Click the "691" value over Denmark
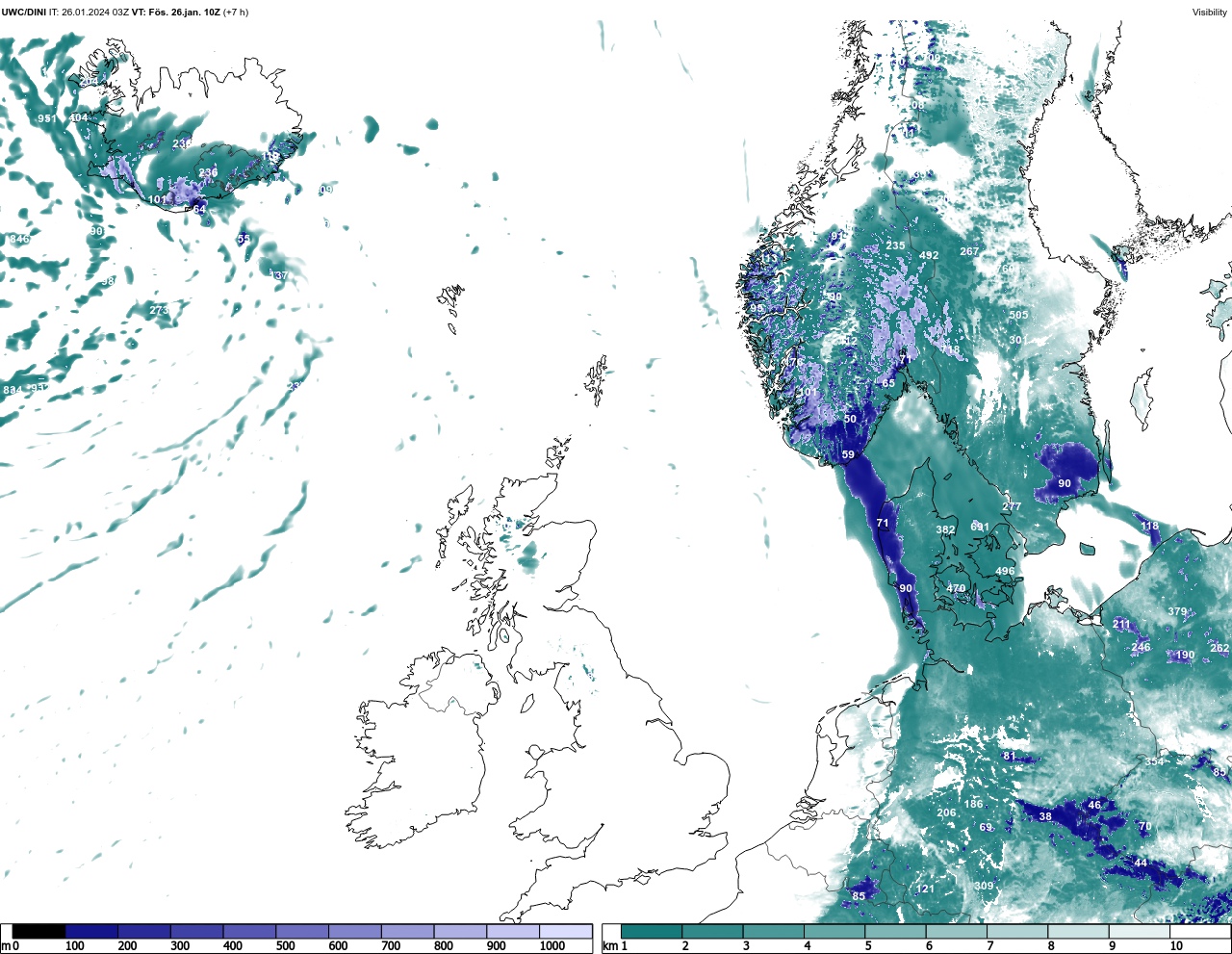This screenshot has height=954, width=1232. [x=980, y=527]
